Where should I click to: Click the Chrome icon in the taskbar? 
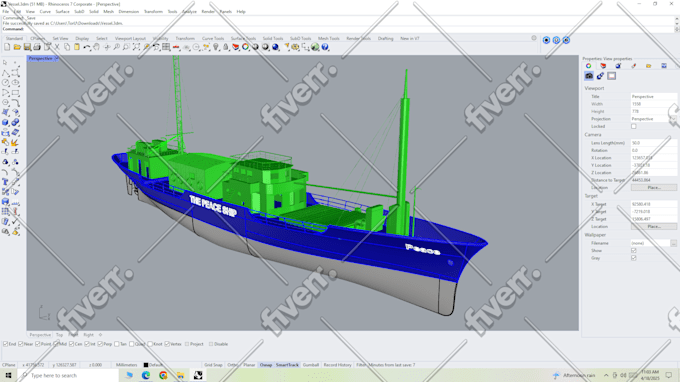pyautogui.click(x=163, y=375)
